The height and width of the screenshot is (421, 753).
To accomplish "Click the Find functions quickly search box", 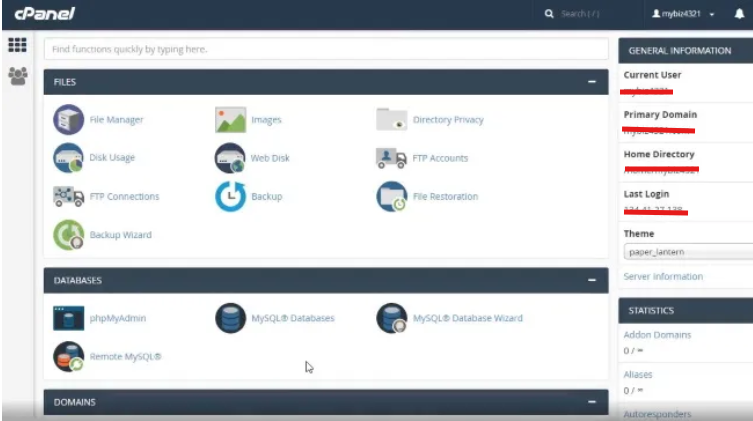I will [326, 49].
